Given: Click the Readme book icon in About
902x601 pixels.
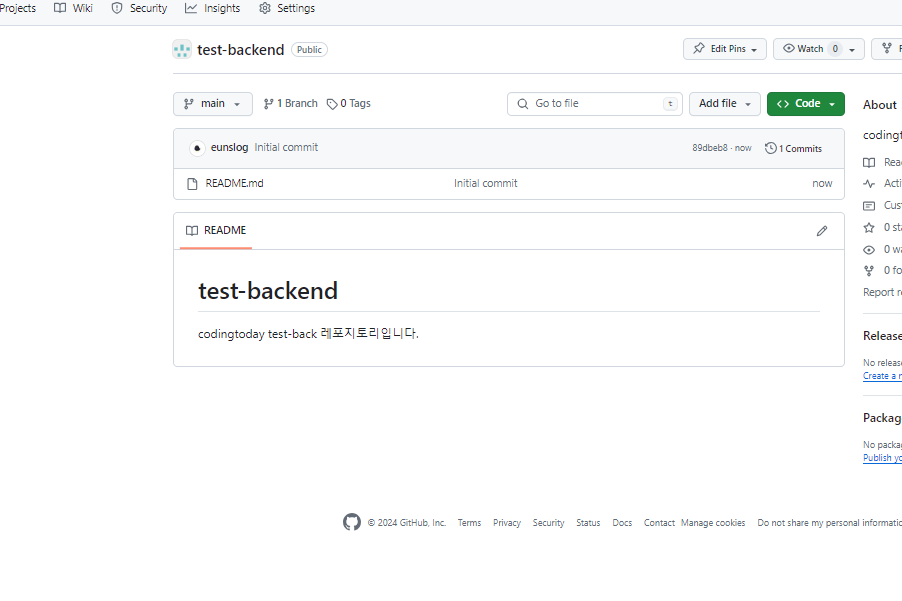Looking at the screenshot, I should click(869, 163).
